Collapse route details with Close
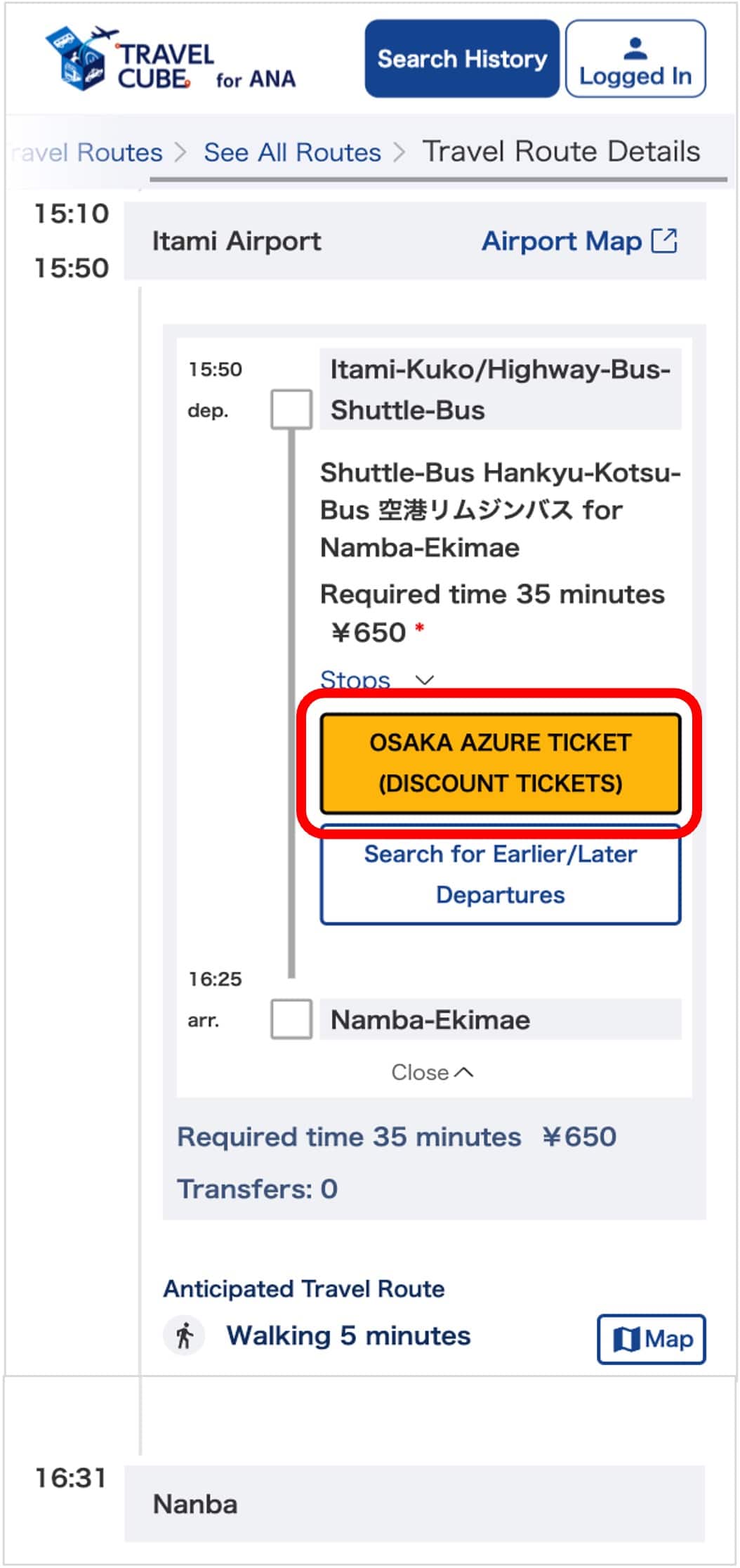 click(x=431, y=1073)
